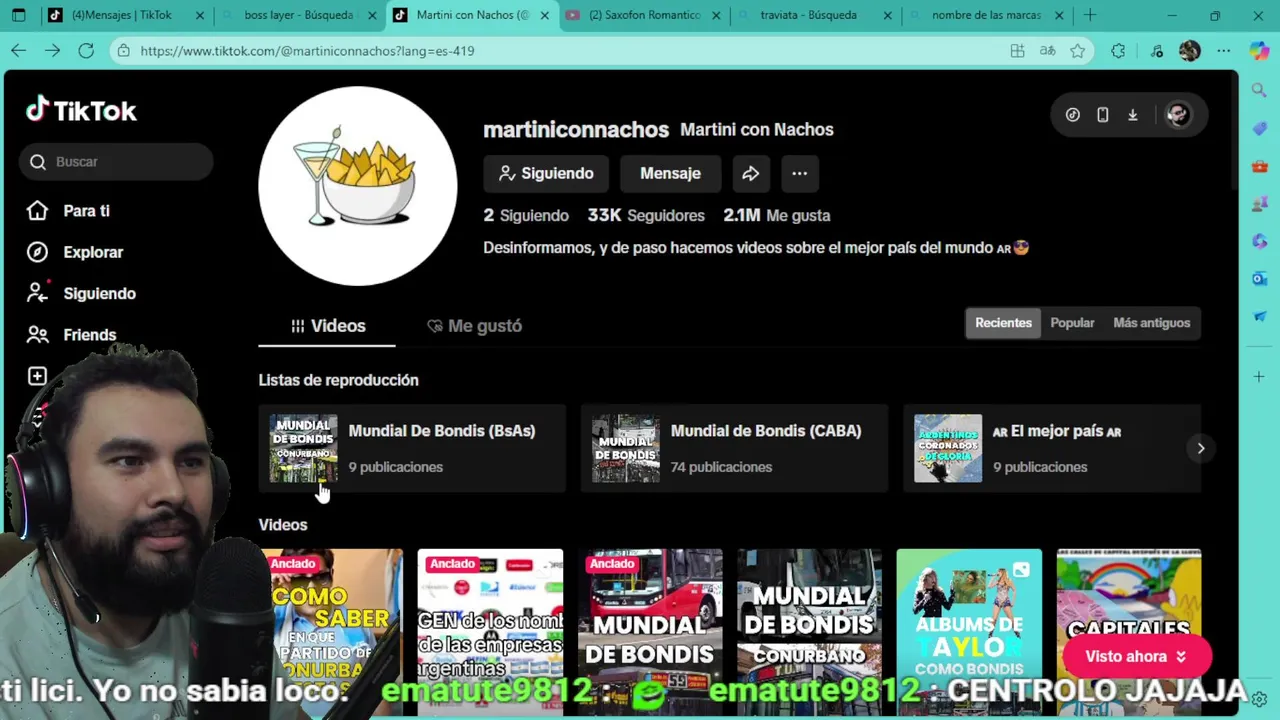Click the upload plus icon in sidebar
Image resolution: width=1280 pixels, height=720 pixels.
(x=37, y=376)
